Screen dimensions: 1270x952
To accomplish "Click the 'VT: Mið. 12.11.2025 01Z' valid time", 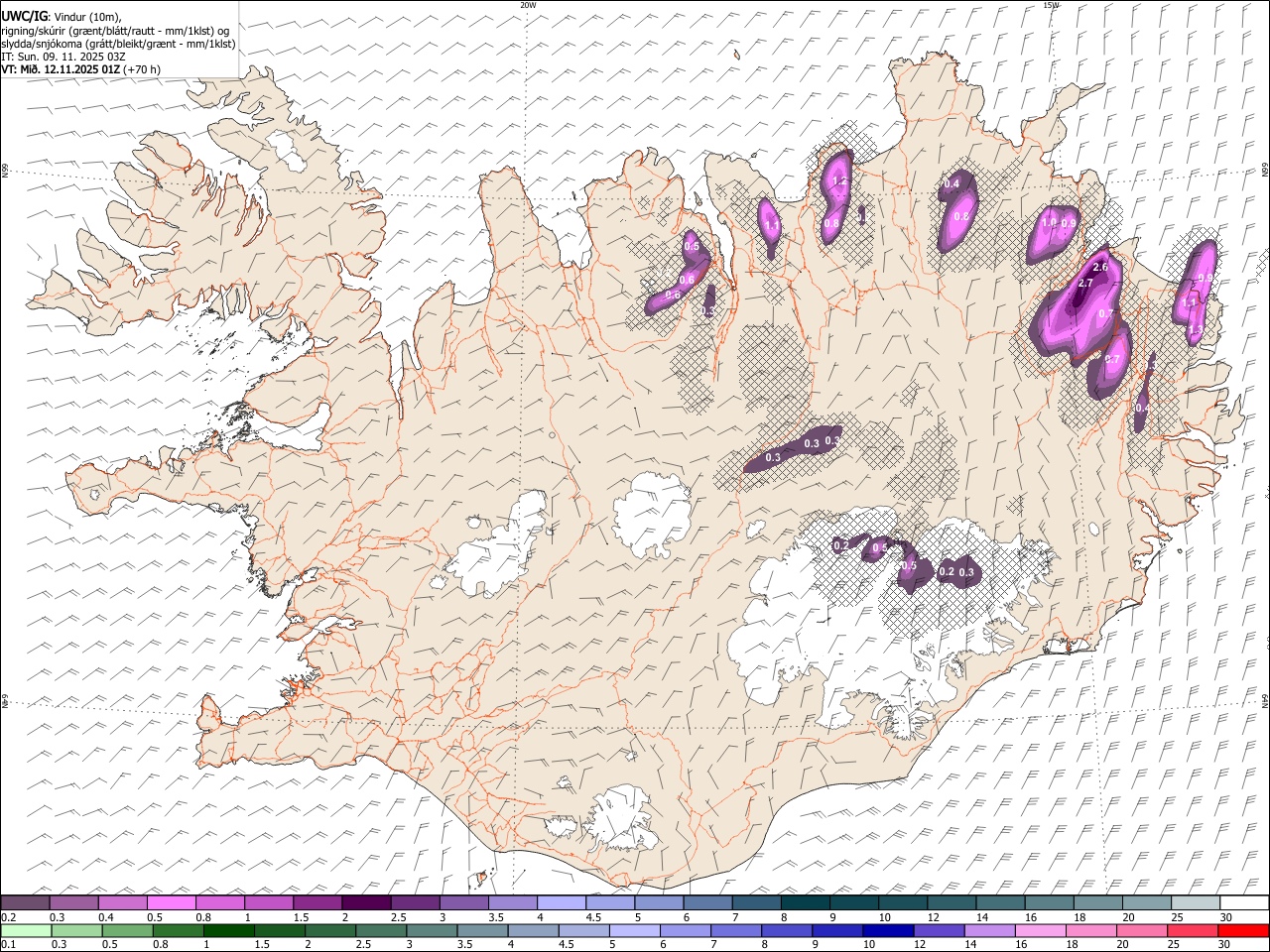I will pyautogui.click(x=62, y=69).
